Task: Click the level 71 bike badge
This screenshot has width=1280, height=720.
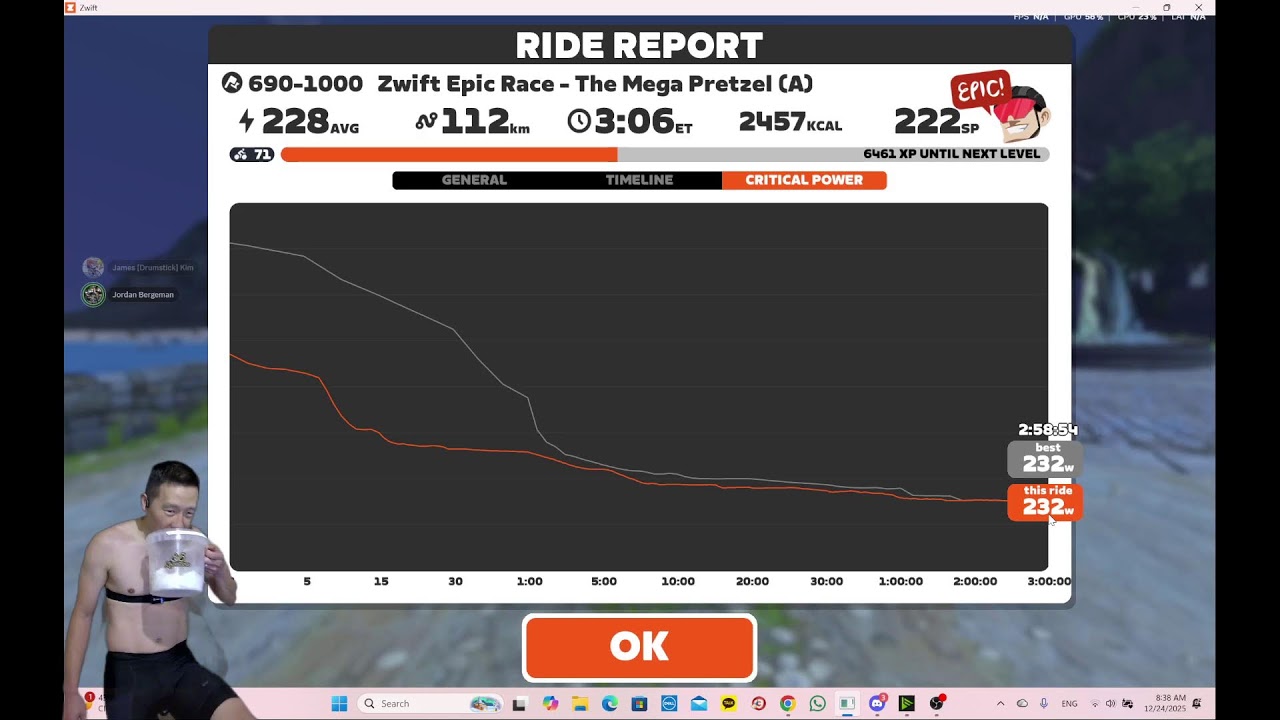Action: coord(251,154)
